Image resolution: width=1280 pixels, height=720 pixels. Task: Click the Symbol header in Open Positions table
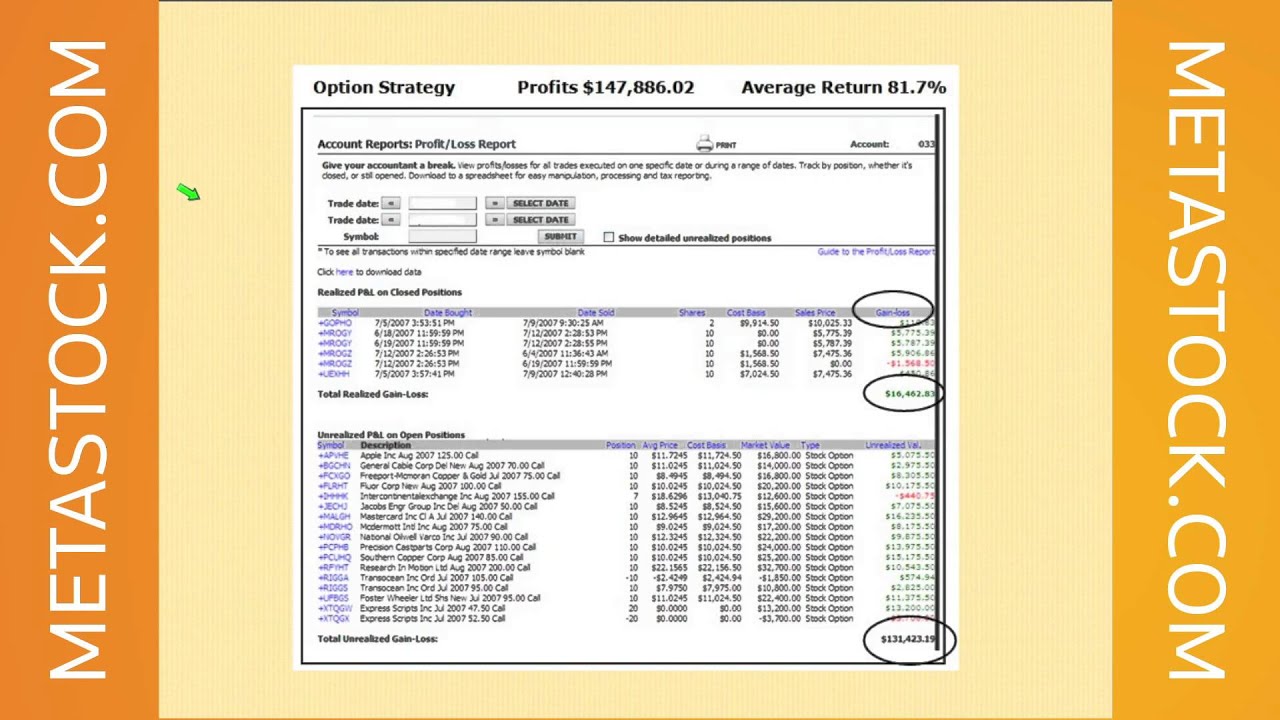pyautogui.click(x=331, y=445)
